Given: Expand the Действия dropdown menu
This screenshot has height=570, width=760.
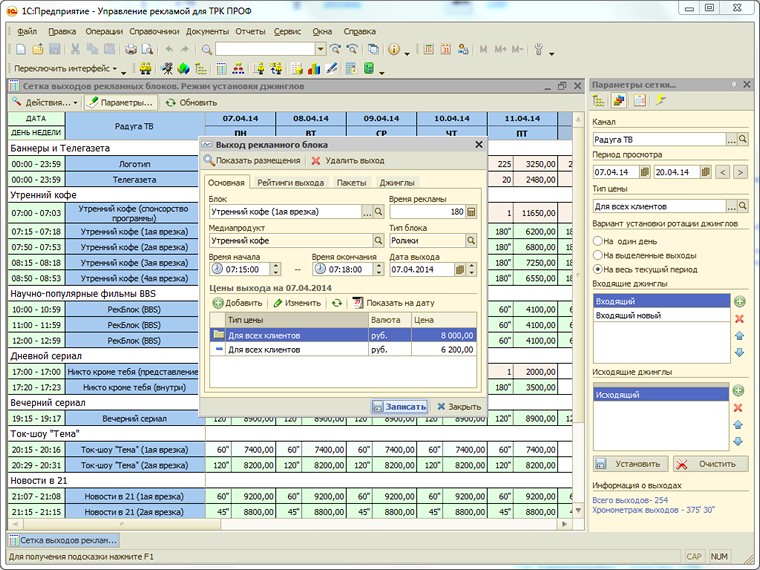Looking at the screenshot, I should tap(45, 103).
